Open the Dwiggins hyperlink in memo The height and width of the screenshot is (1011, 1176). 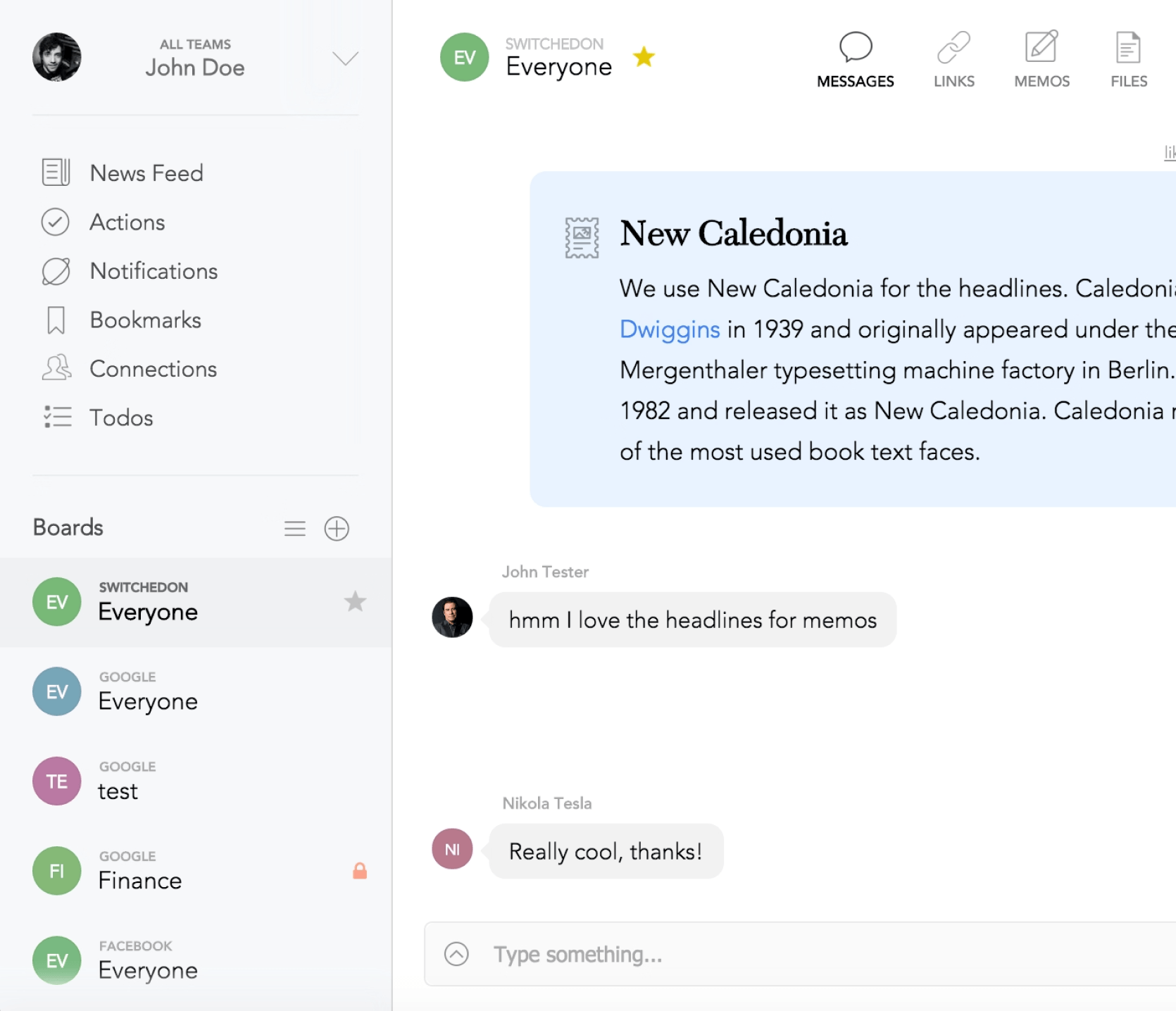pos(669,329)
